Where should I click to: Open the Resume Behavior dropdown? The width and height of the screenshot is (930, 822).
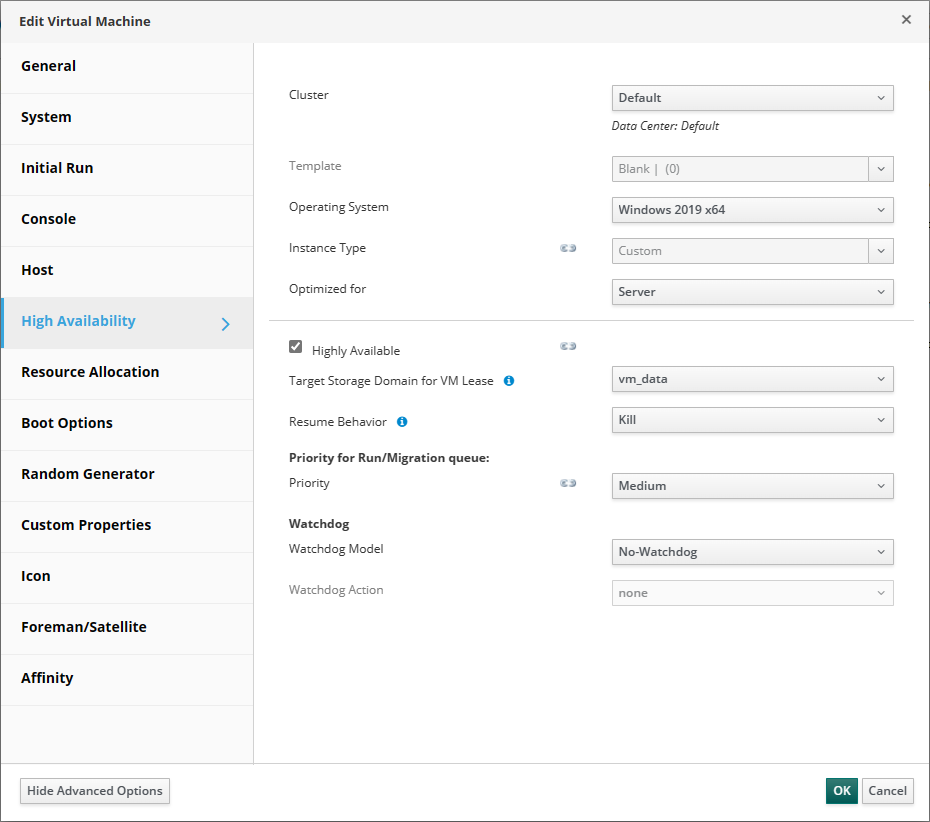click(752, 420)
